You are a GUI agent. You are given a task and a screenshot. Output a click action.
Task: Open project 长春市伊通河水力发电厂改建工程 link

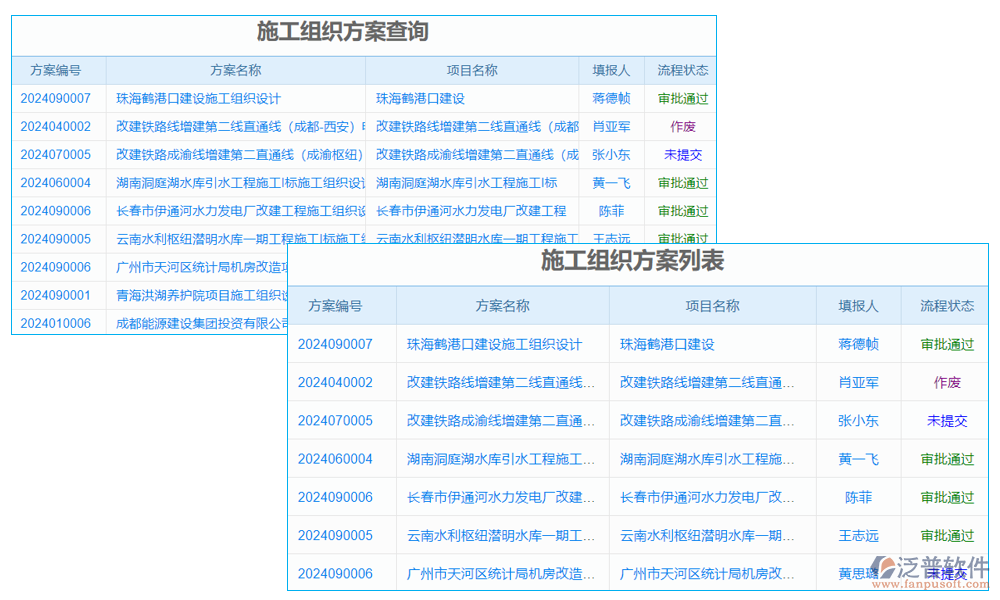(472, 211)
